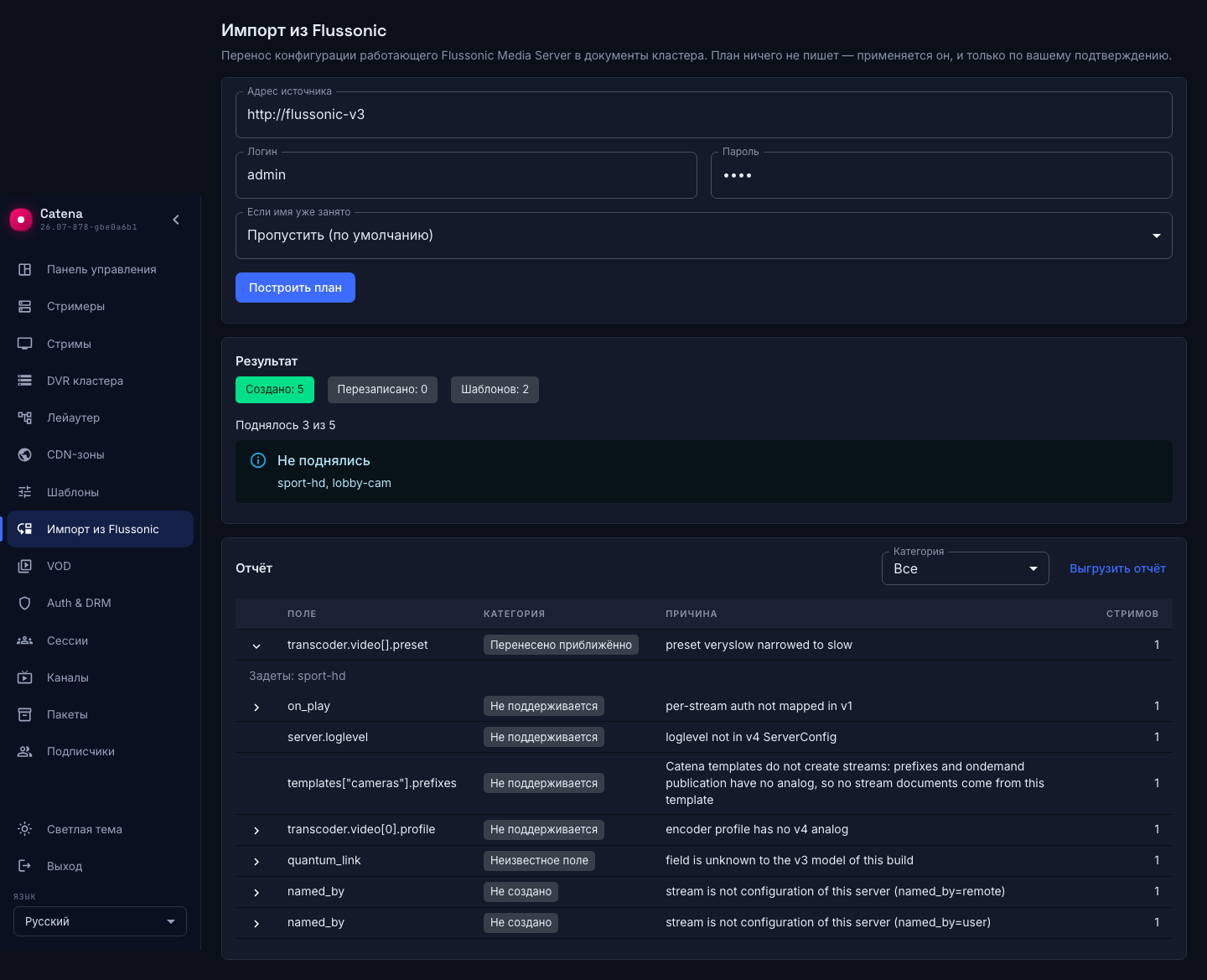
Task: Focus the Логин input field
Action: [466, 175]
